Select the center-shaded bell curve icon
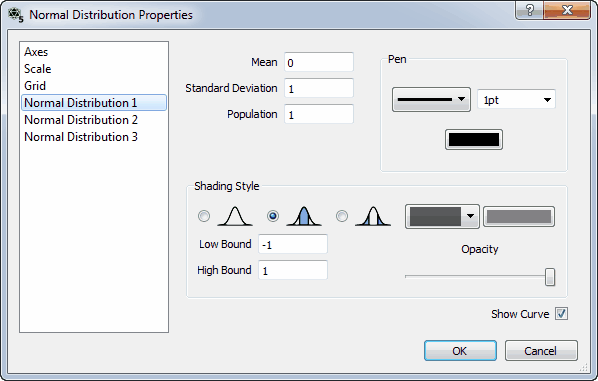This screenshot has height=381, width=598. [304, 216]
